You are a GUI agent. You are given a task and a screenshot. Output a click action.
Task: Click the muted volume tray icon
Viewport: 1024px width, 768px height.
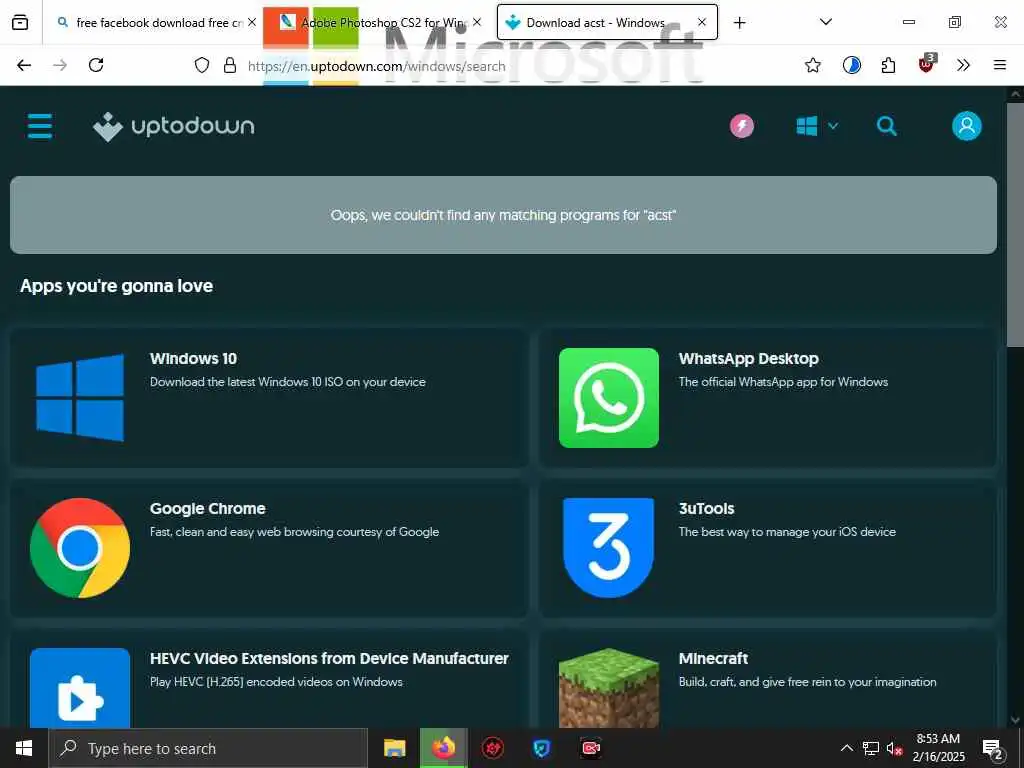coord(895,749)
